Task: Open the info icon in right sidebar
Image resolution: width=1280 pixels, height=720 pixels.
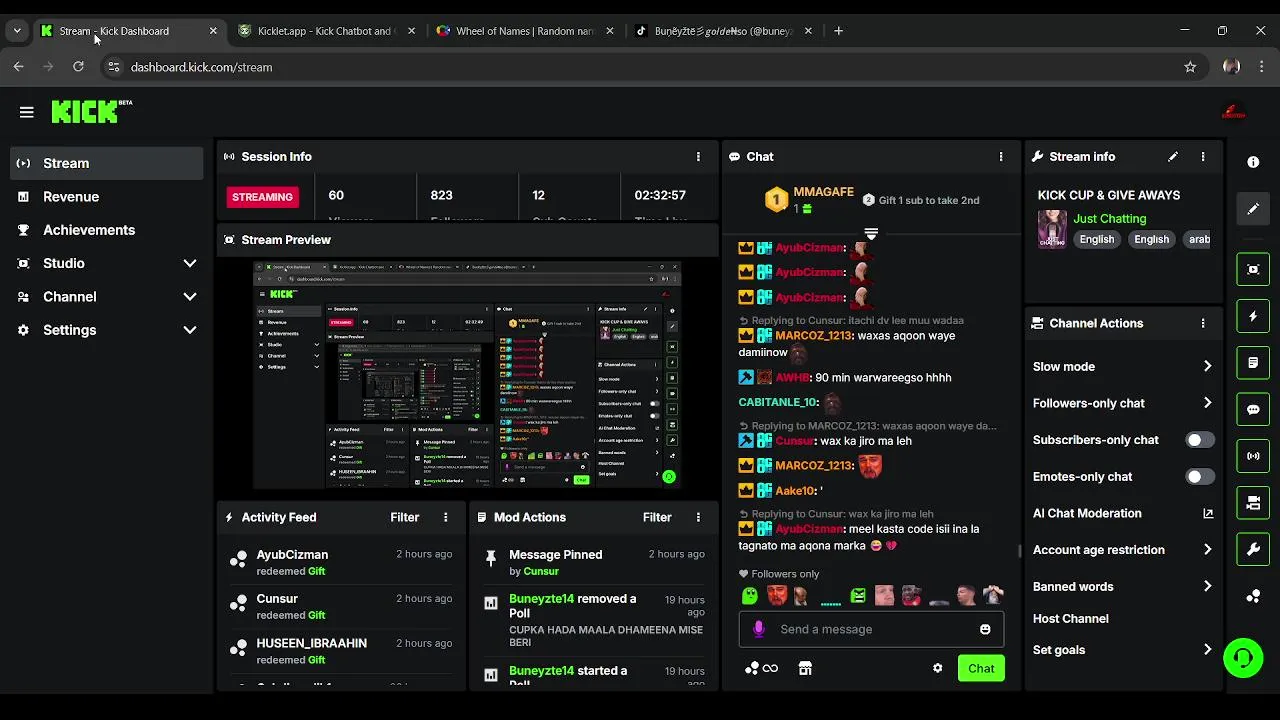Action: click(x=1253, y=162)
